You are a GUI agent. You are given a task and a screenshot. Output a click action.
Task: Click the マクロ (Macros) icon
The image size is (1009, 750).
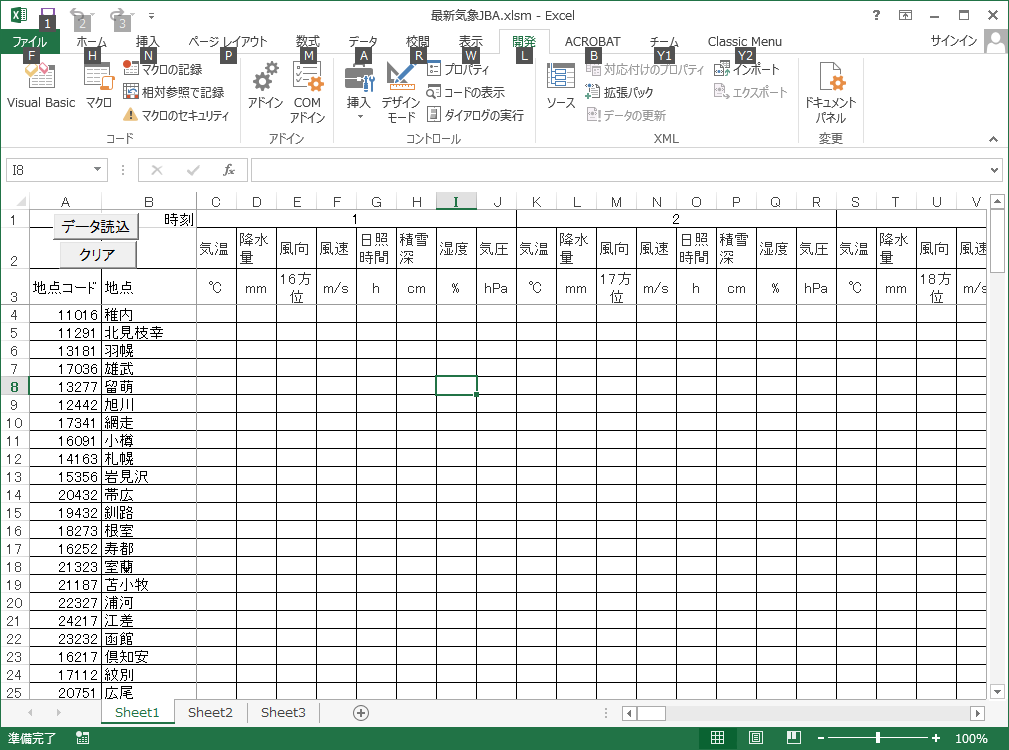pyautogui.click(x=98, y=87)
